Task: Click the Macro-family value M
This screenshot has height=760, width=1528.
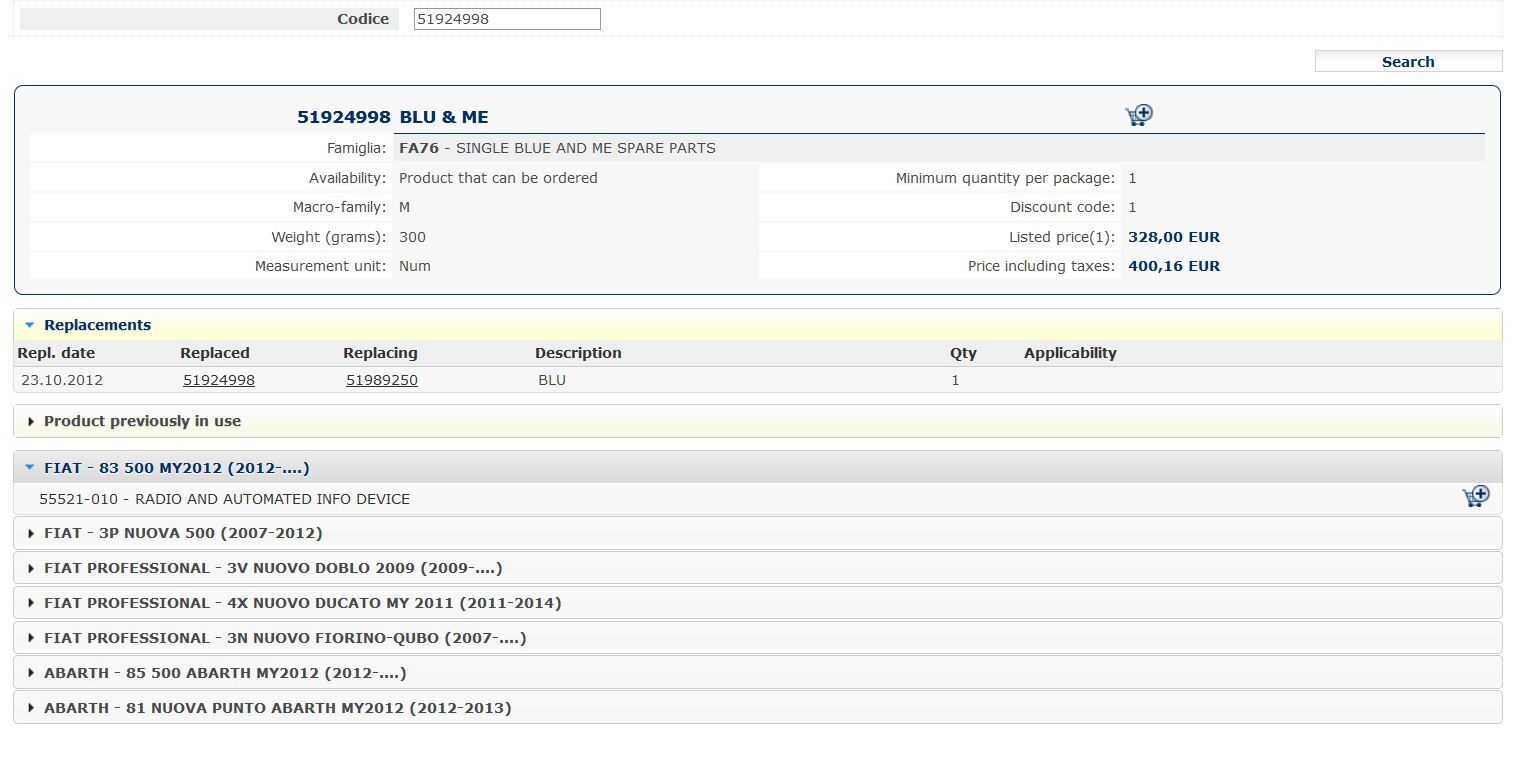Action: pyautogui.click(x=404, y=207)
